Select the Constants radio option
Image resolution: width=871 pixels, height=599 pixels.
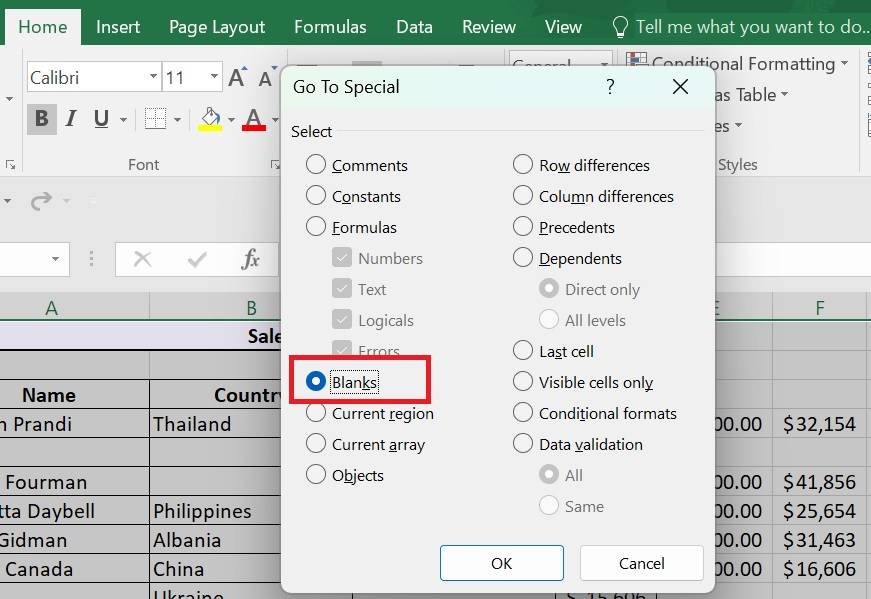(x=316, y=196)
